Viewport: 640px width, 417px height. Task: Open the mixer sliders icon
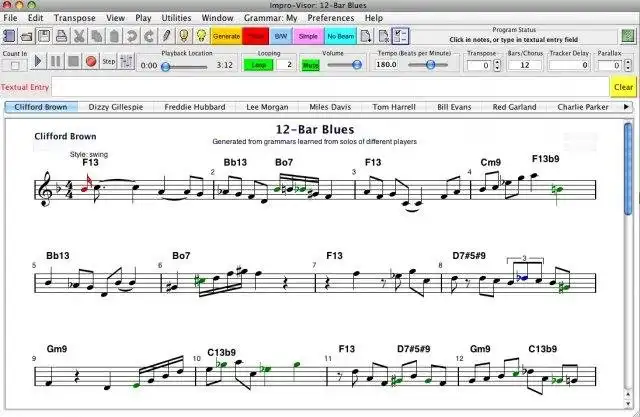[126, 61]
